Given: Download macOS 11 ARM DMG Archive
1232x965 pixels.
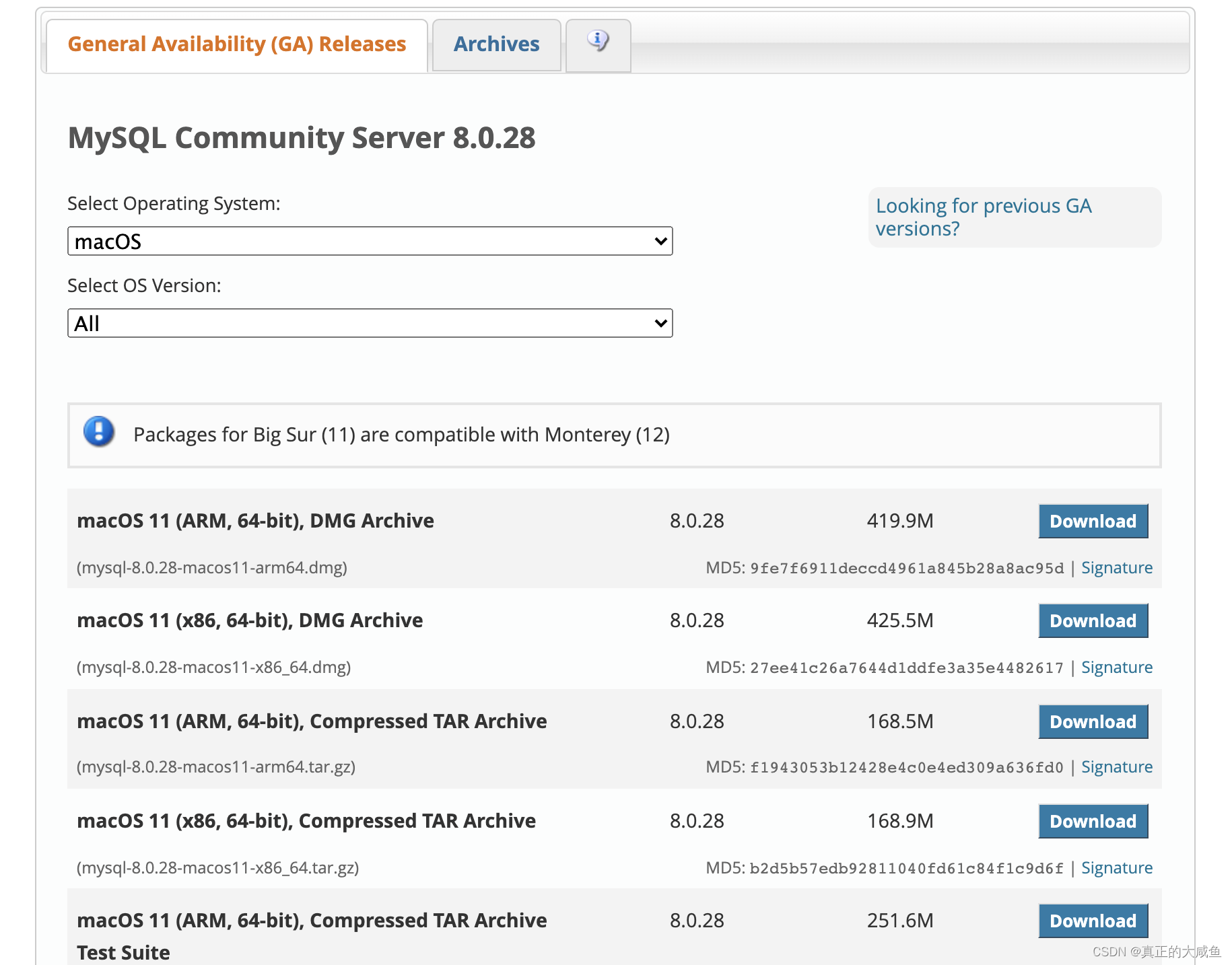Looking at the screenshot, I should tap(1093, 522).
